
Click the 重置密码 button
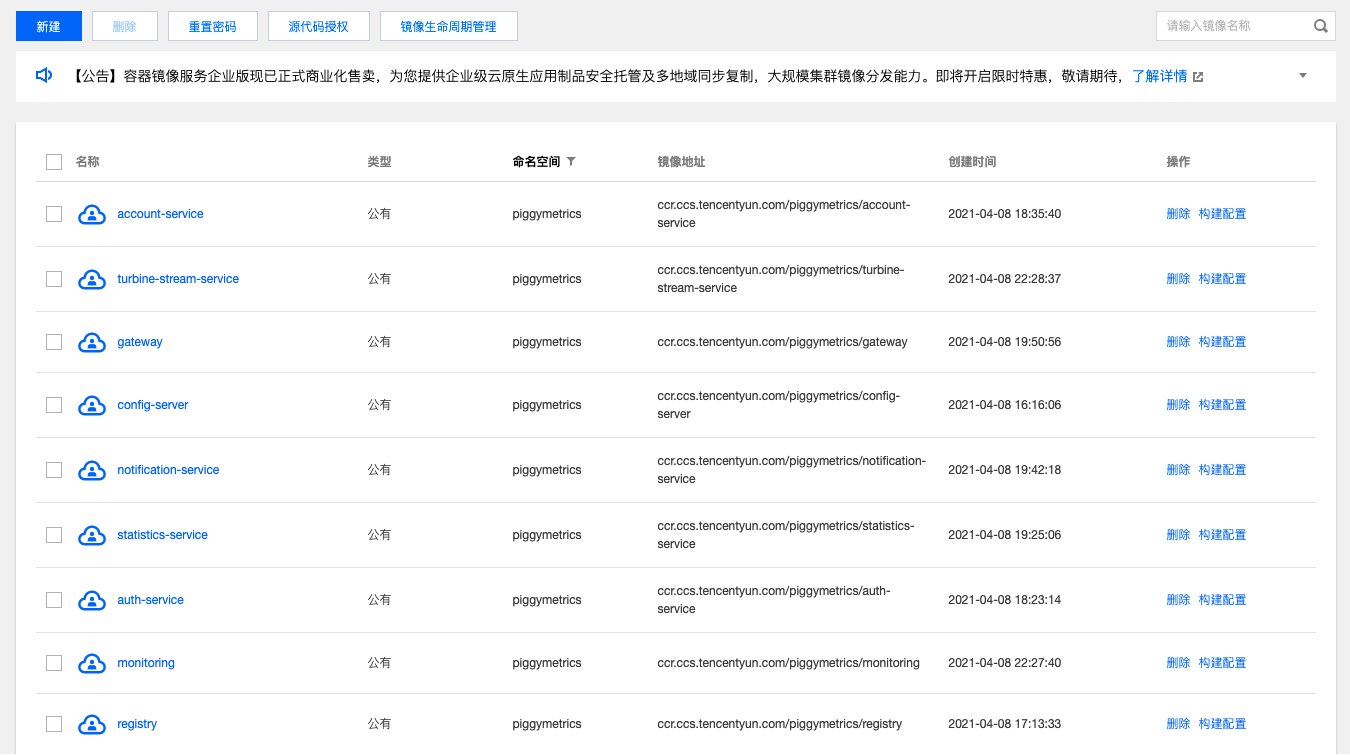click(213, 27)
